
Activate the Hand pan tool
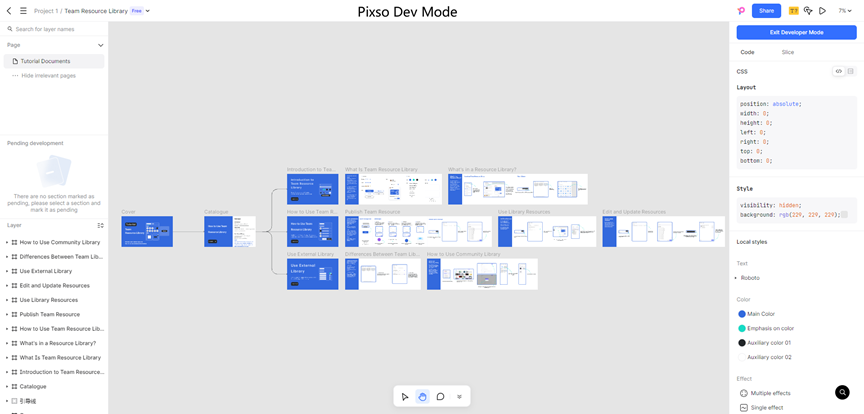[423, 397]
